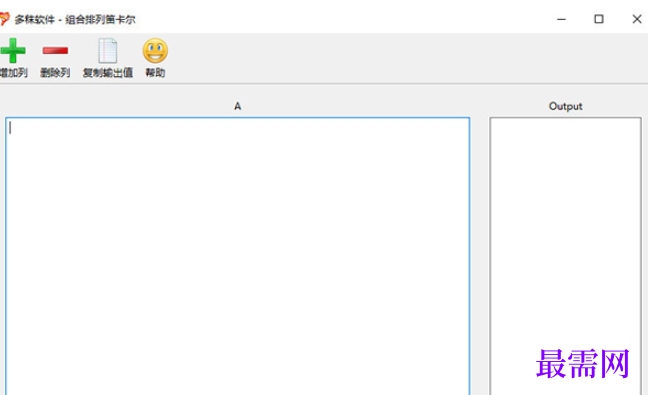This screenshot has width=648, height=395.
Task: Click the Output column header label
Action: tap(565, 106)
